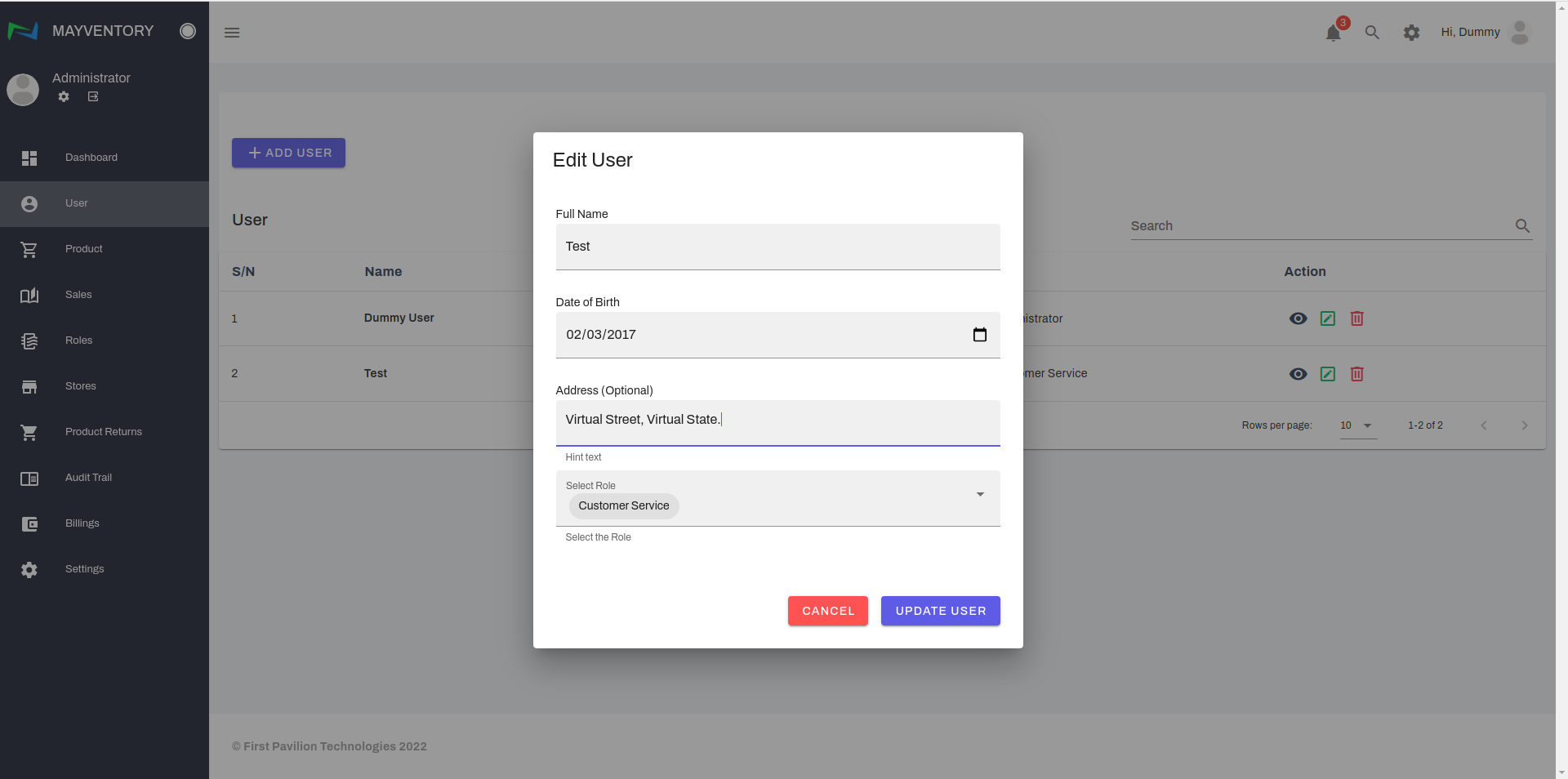Cancel the Edit User dialog
Image resolution: width=1568 pixels, height=779 pixels.
(827, 611)
